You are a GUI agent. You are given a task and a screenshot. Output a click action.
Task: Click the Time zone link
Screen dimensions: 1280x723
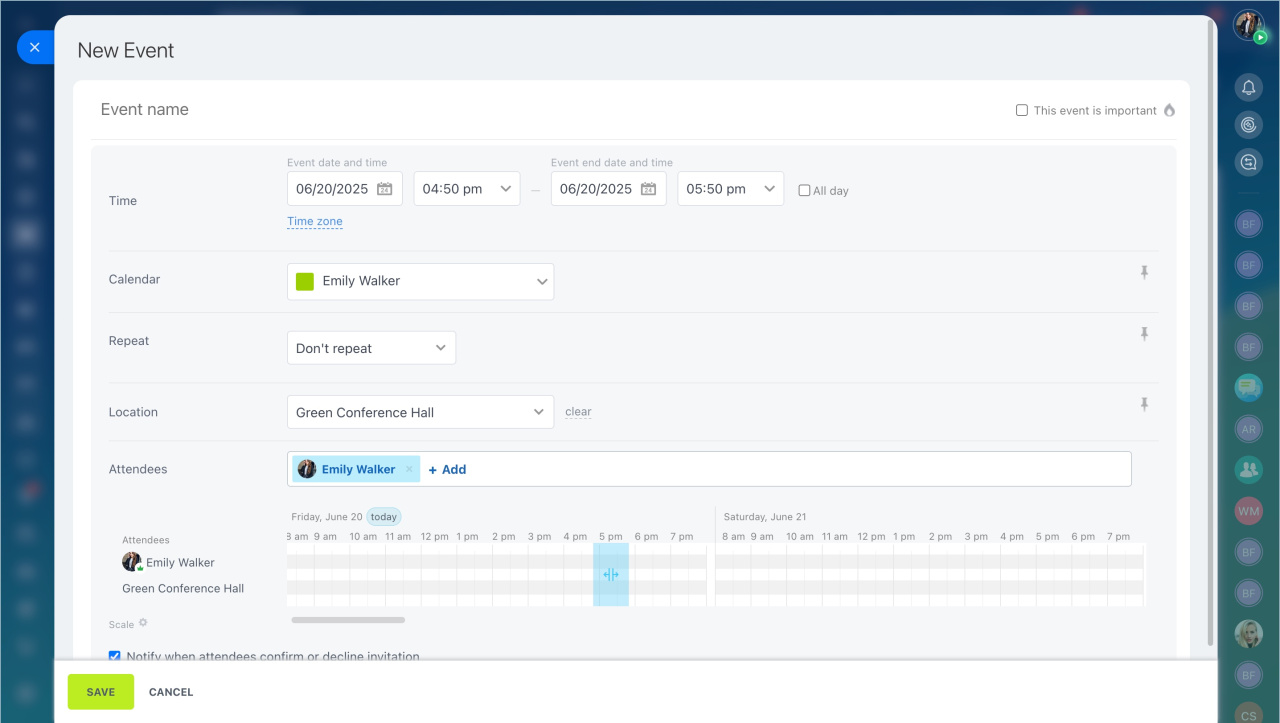[x=315, y=222]
